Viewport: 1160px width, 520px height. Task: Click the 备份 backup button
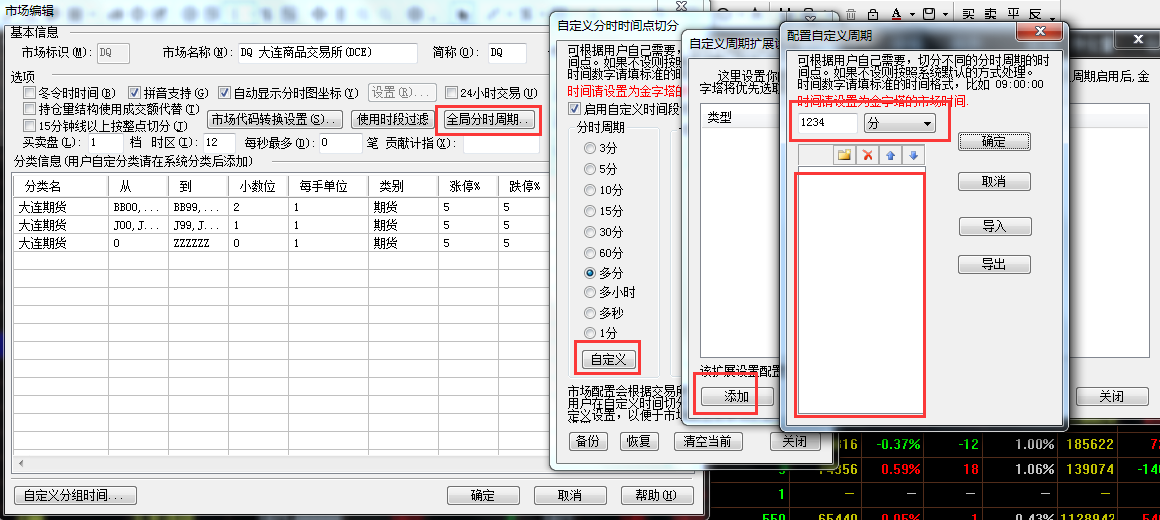[x=587, y=442]
